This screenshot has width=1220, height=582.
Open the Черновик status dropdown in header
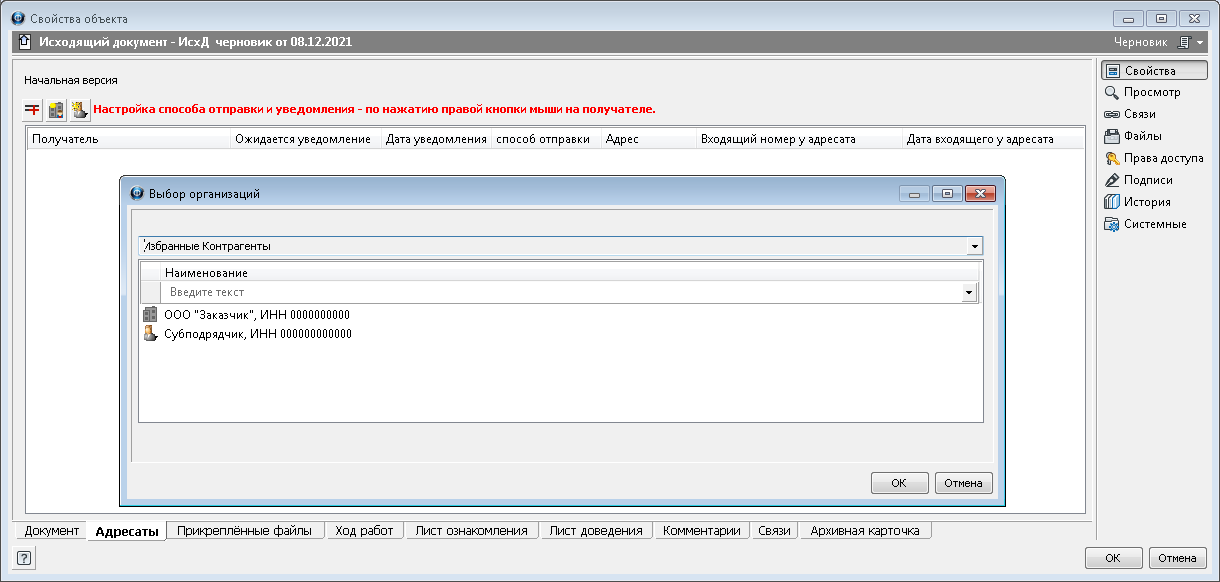pyautogui.click(x=1185, y=43)
